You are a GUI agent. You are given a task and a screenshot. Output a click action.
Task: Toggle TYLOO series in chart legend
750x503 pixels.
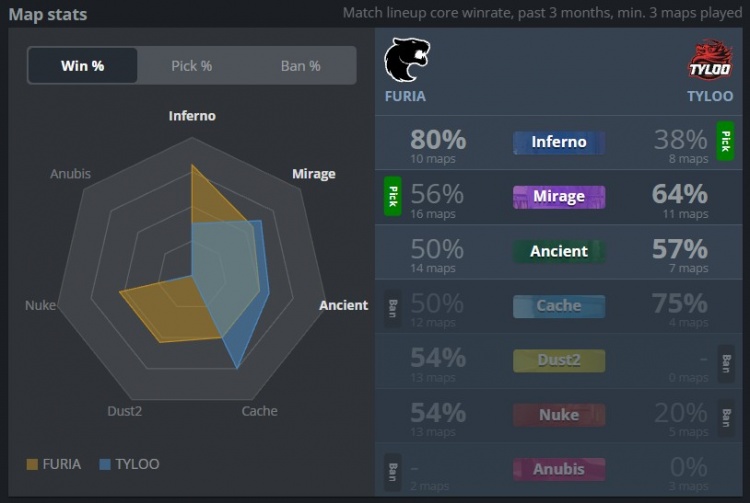pos(129,464)
